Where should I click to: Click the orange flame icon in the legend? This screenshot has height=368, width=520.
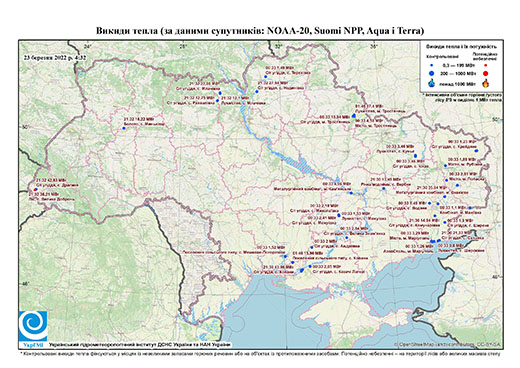point(485,83)
